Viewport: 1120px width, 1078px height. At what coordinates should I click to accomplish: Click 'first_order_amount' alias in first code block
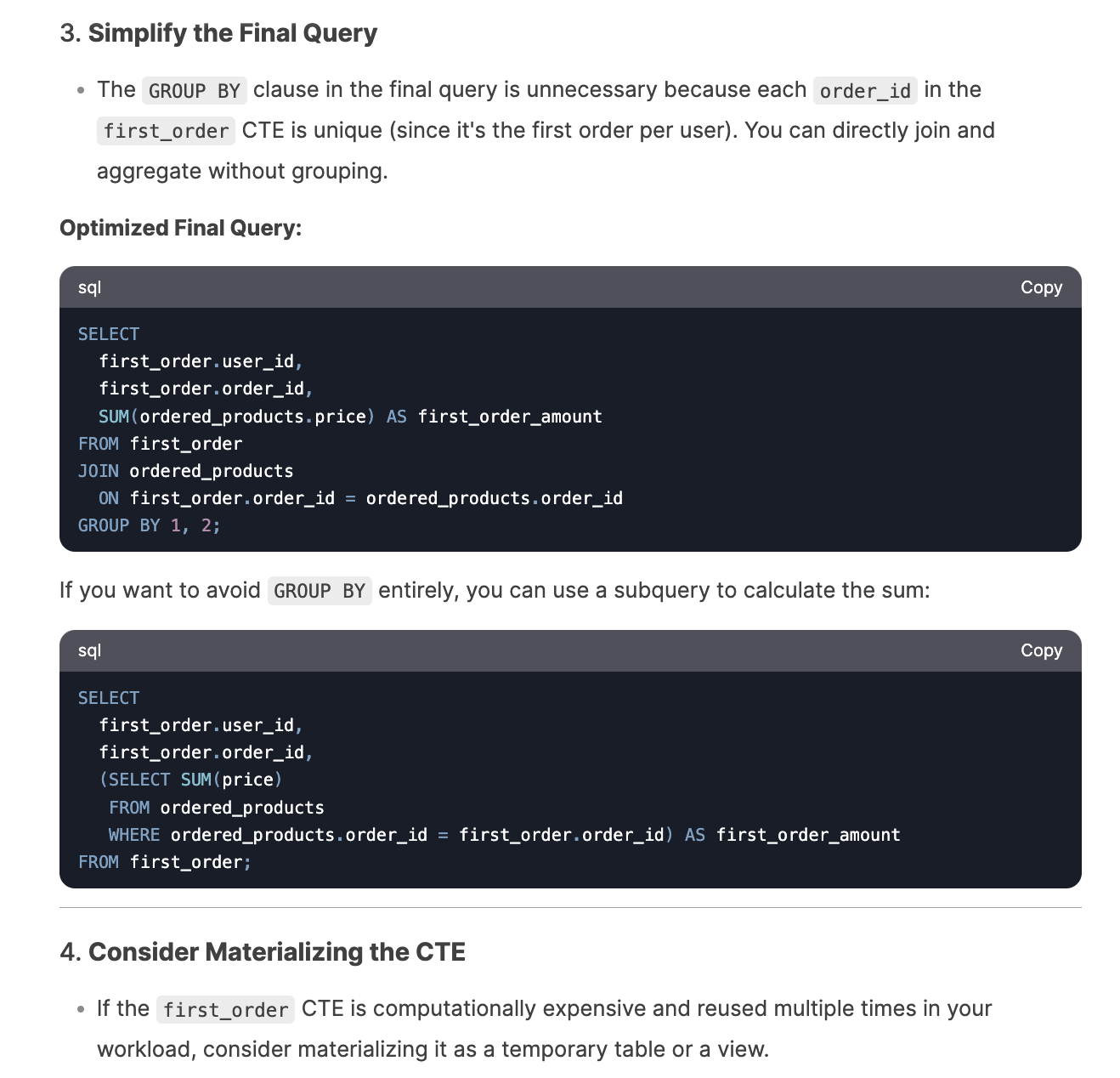(510, 417)
